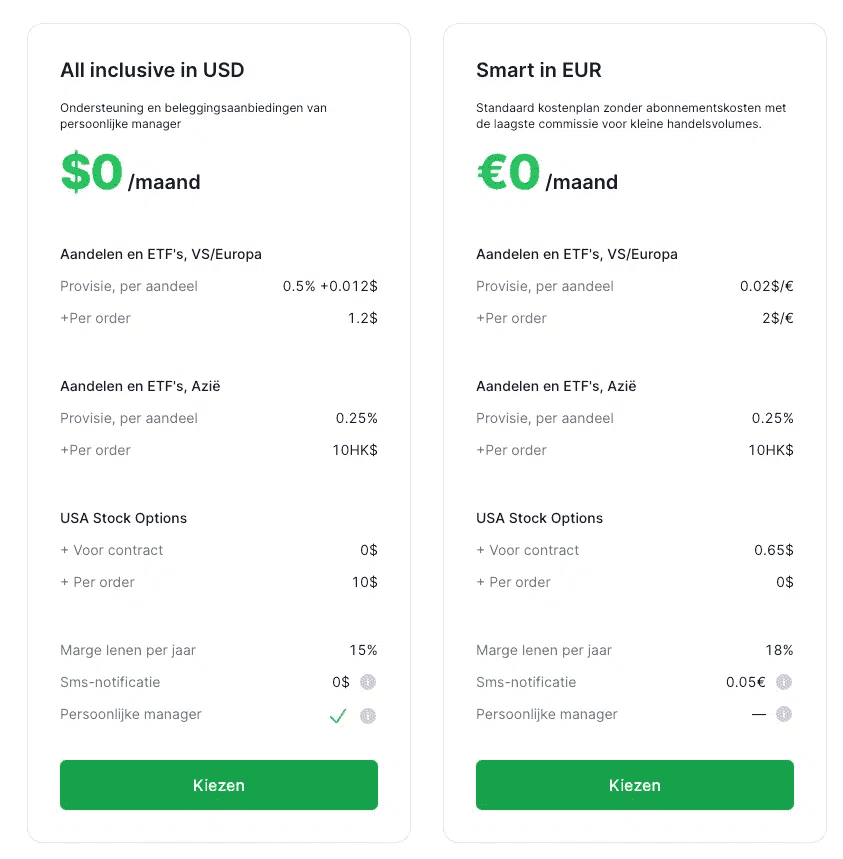Click the 0.02$/€ commission value

coord(766,286)
